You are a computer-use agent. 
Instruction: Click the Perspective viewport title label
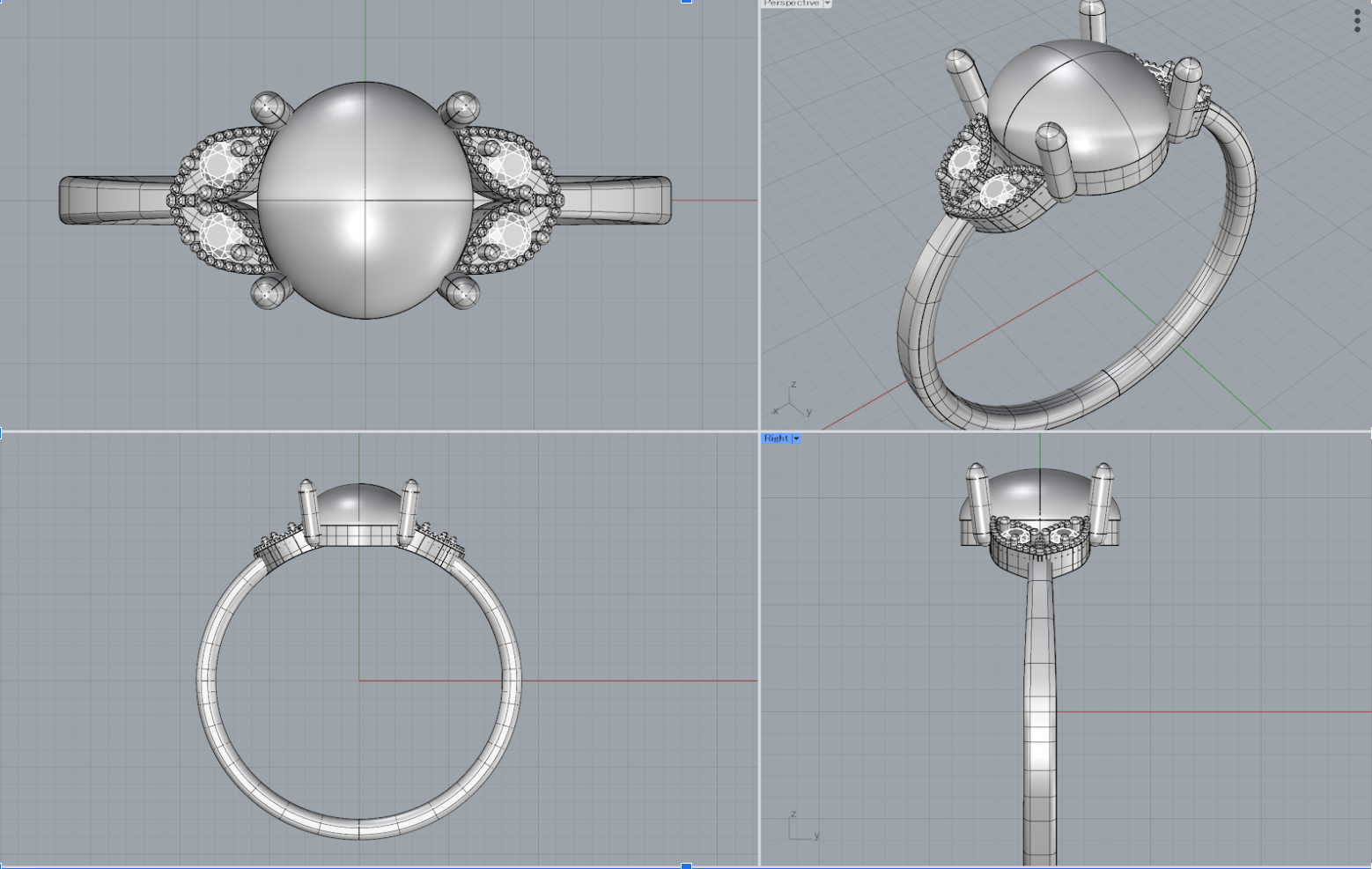(792, 4)
